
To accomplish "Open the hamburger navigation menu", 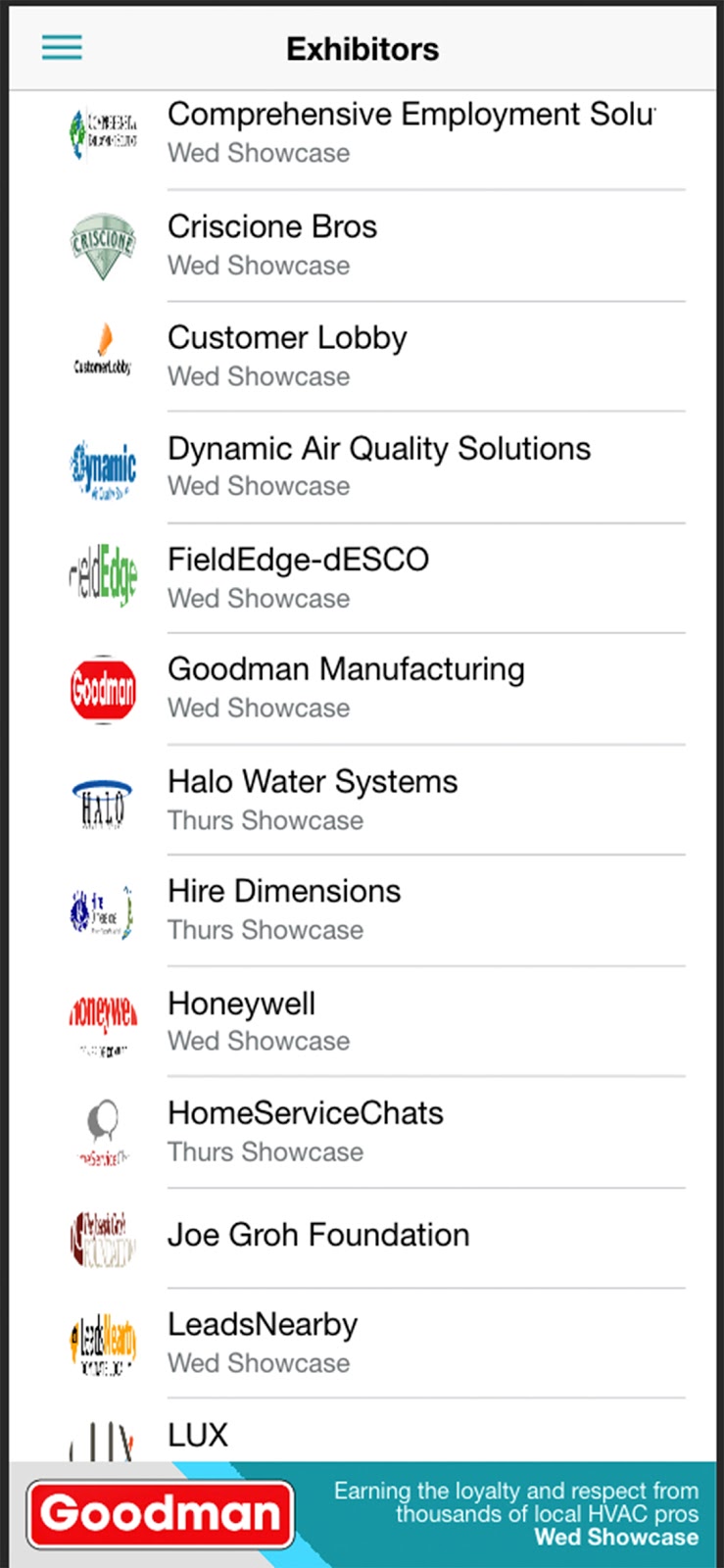I will pyautogui.click(x=62, y=48).
